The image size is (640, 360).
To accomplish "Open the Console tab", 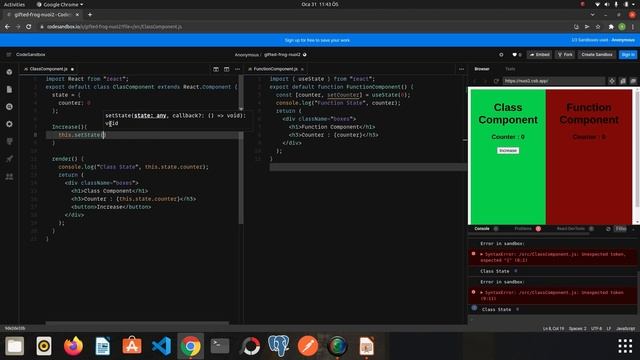I will [482, 229].
